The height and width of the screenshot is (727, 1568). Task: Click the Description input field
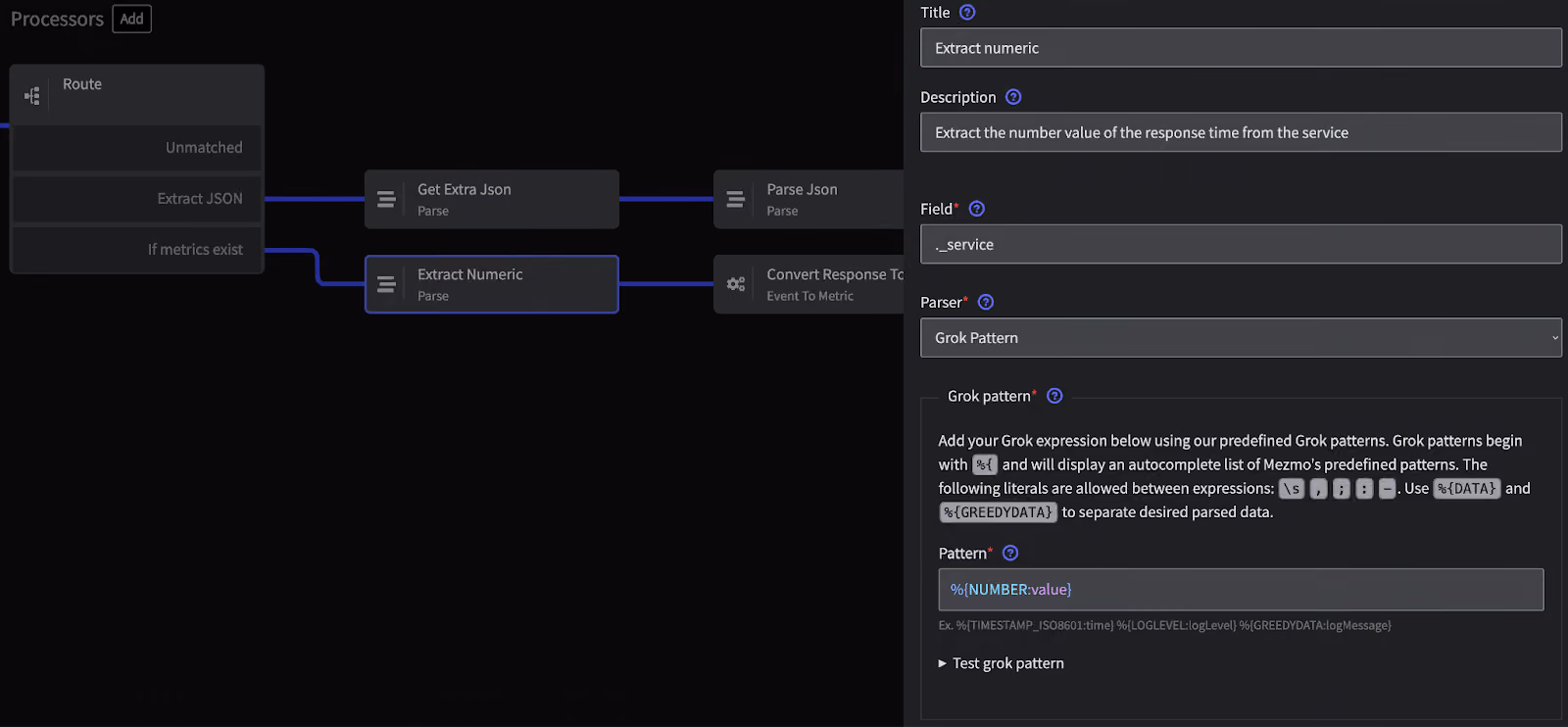point(1241,132)
